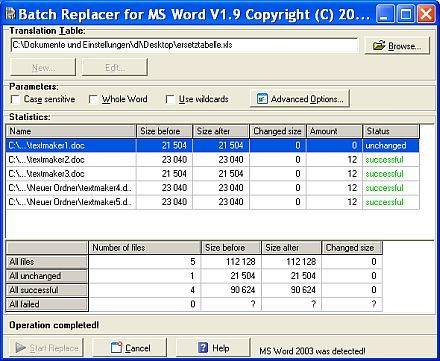Click the MS Word 2003 was detected message

coord(312,351)
